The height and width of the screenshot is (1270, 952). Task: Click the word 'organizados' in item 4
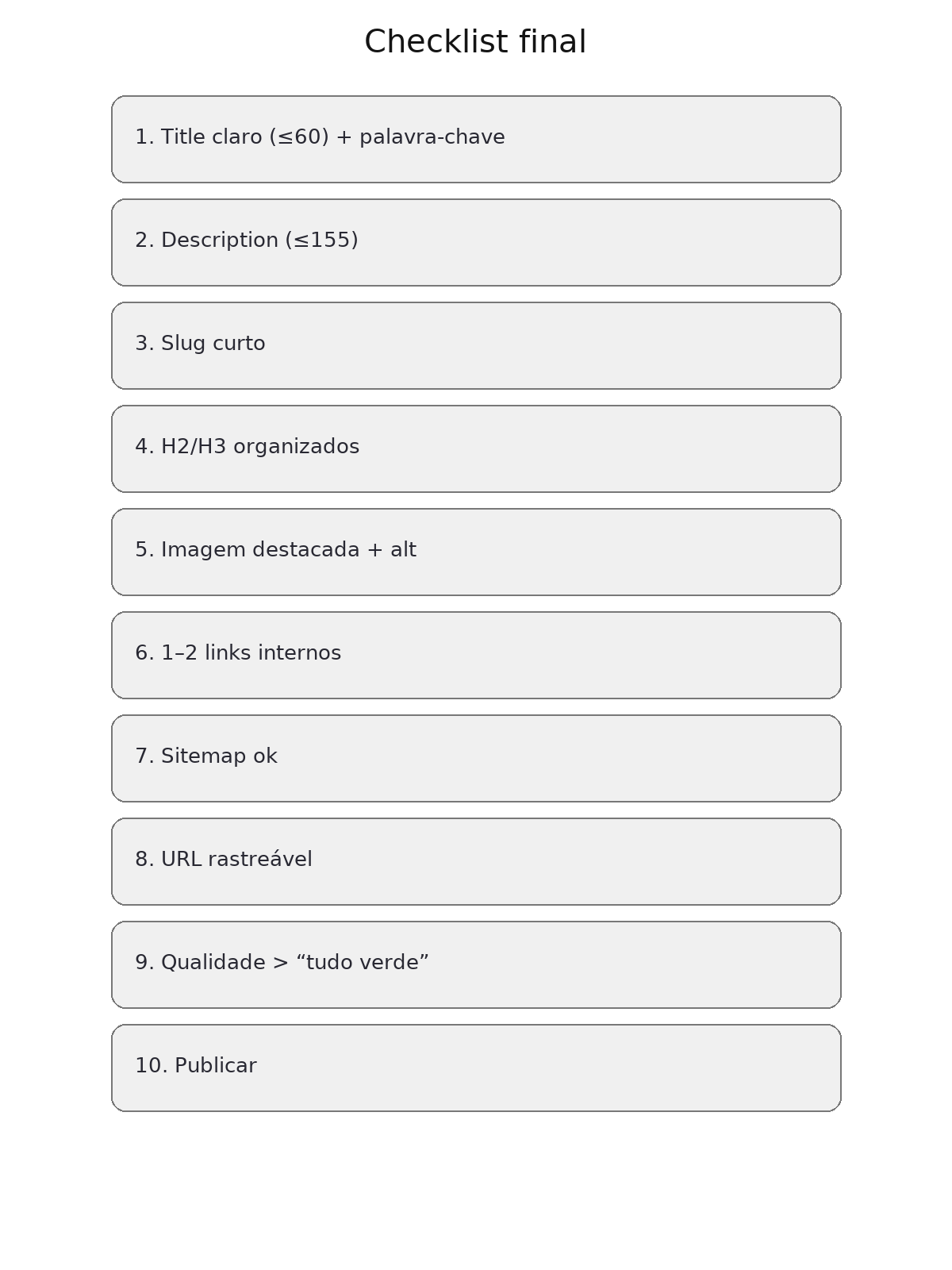296,447
